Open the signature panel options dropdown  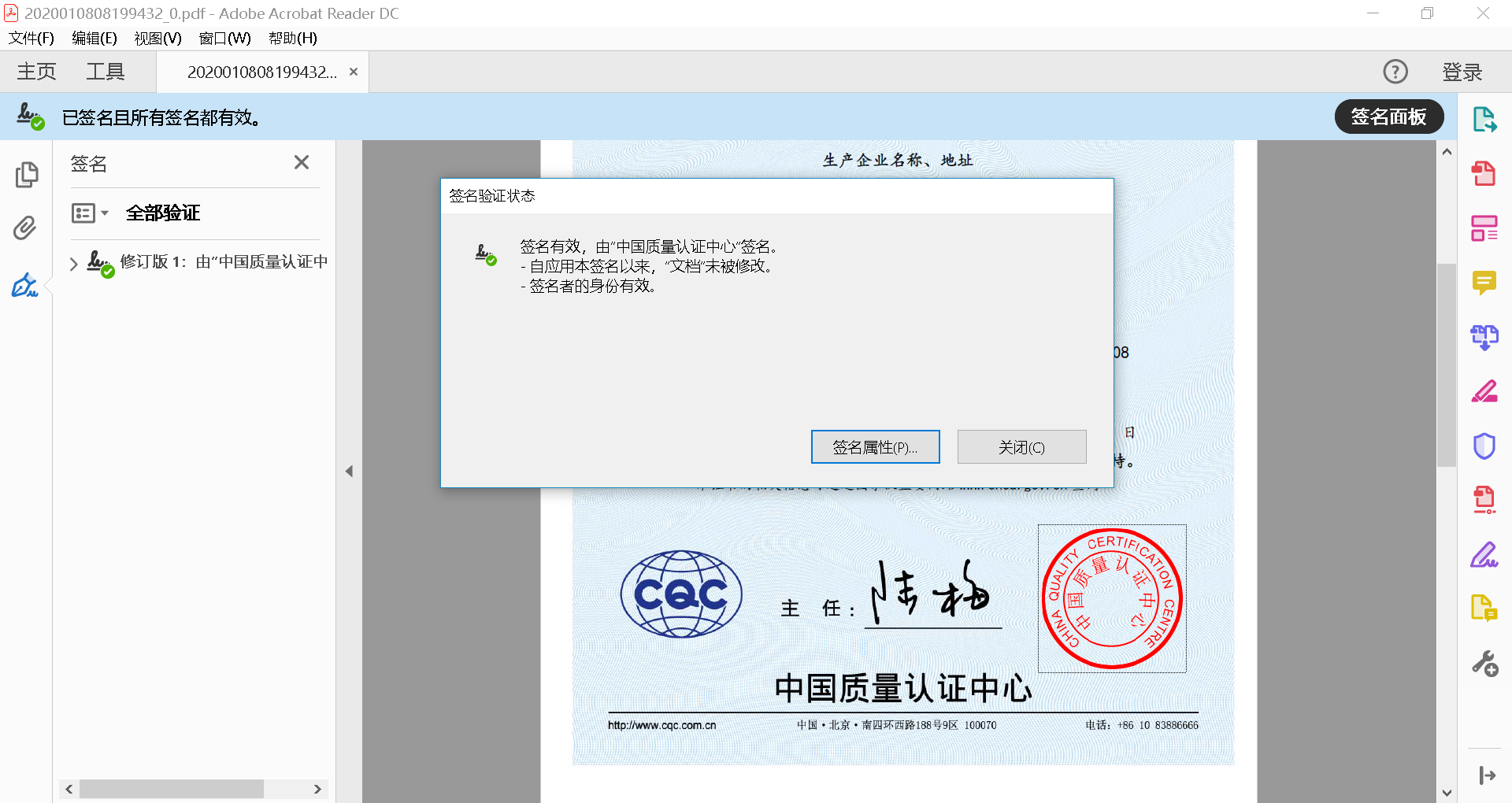click(x=91, y=213)
